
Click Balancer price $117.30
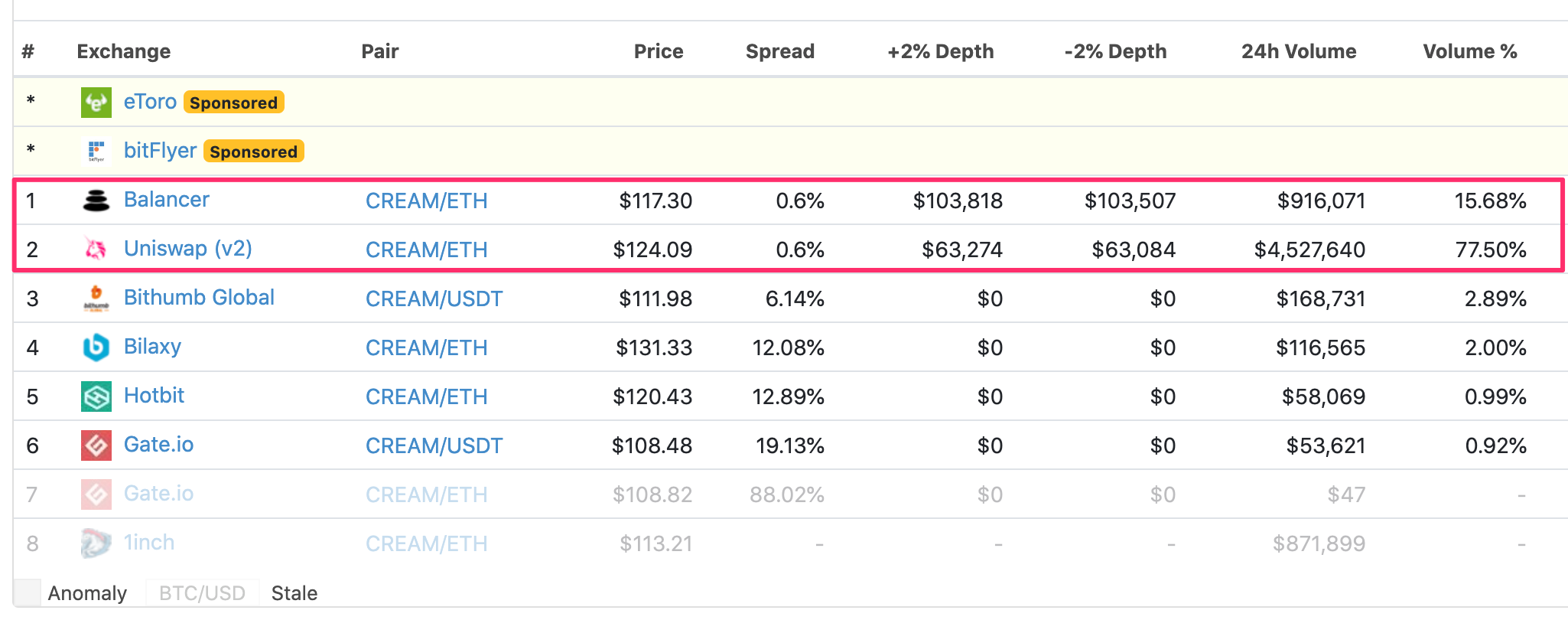(x=656, y=201)
